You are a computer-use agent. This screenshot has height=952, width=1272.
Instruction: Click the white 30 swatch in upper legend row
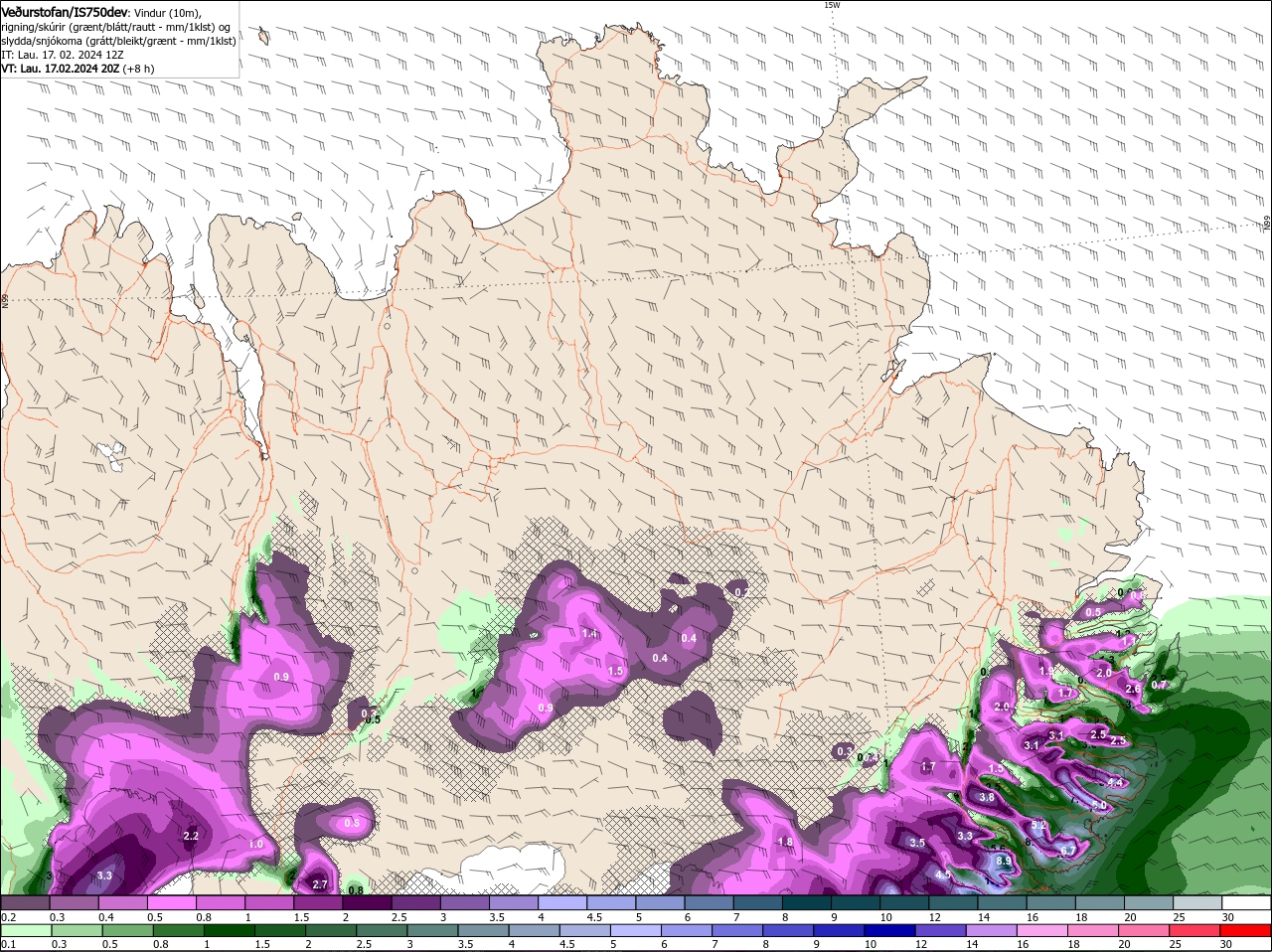(x=1247, y=901)
